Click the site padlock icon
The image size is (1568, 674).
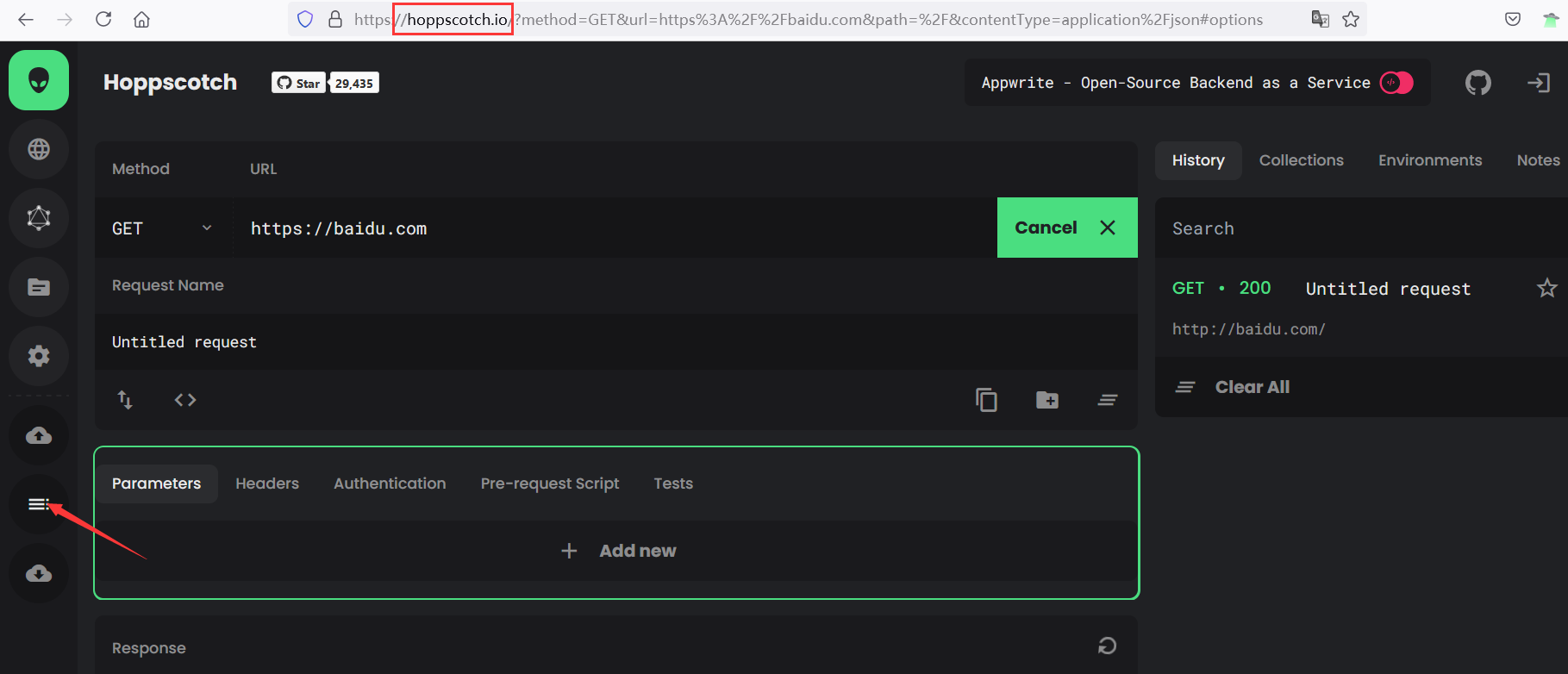click(x=335, y=19)
